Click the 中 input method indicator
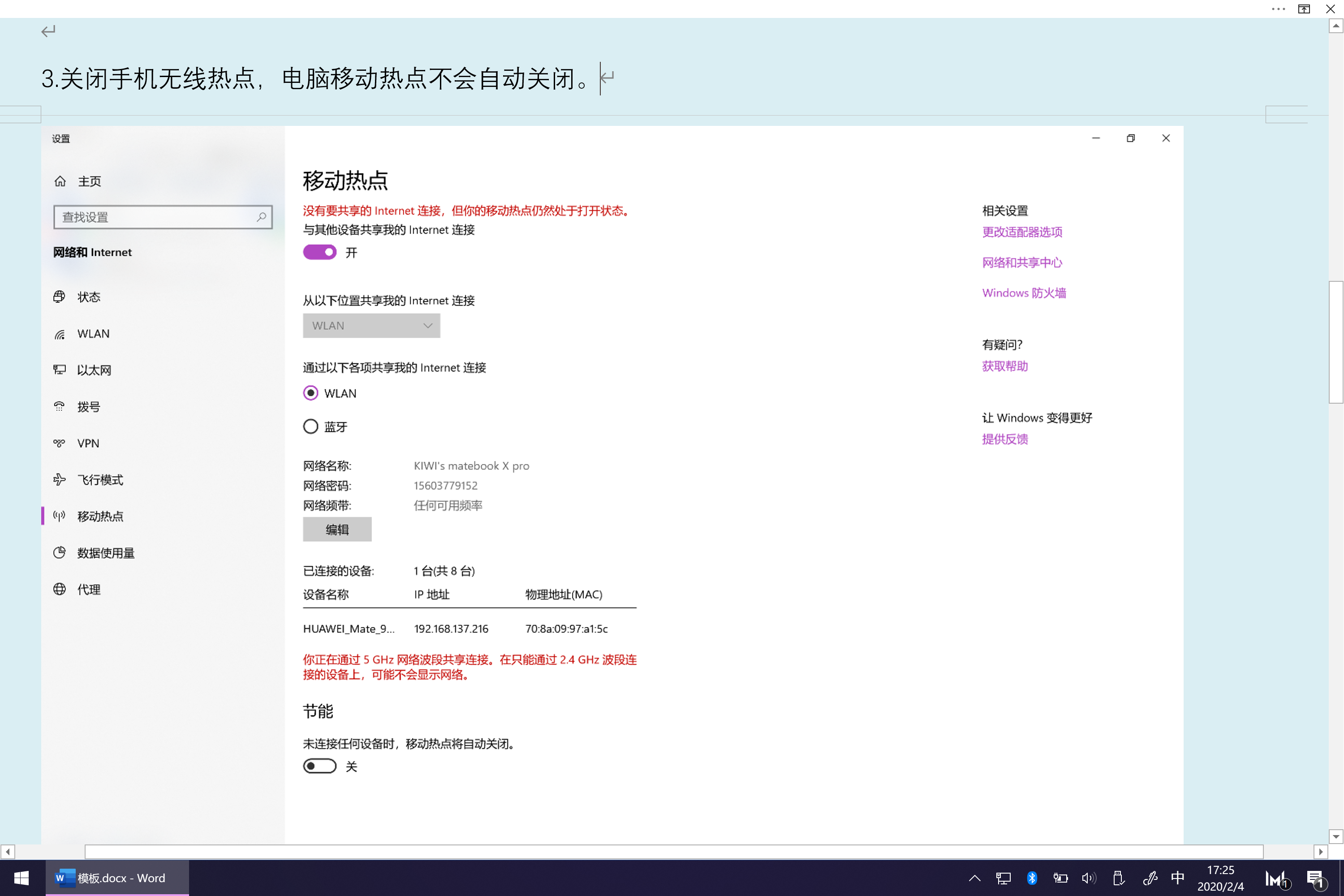 1178,878
